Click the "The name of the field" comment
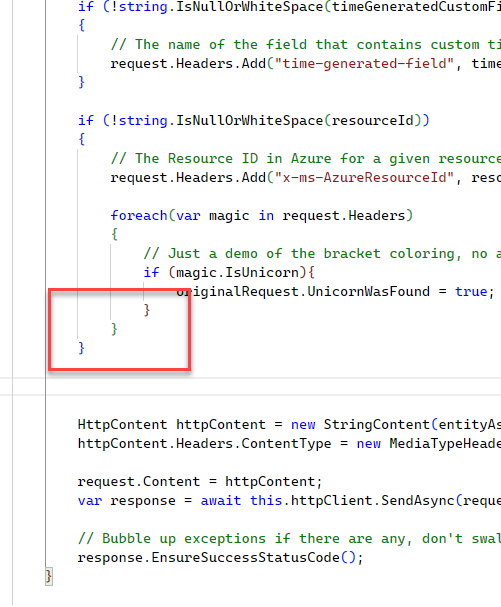The image size is (501, 607). [x=306, y=45]
